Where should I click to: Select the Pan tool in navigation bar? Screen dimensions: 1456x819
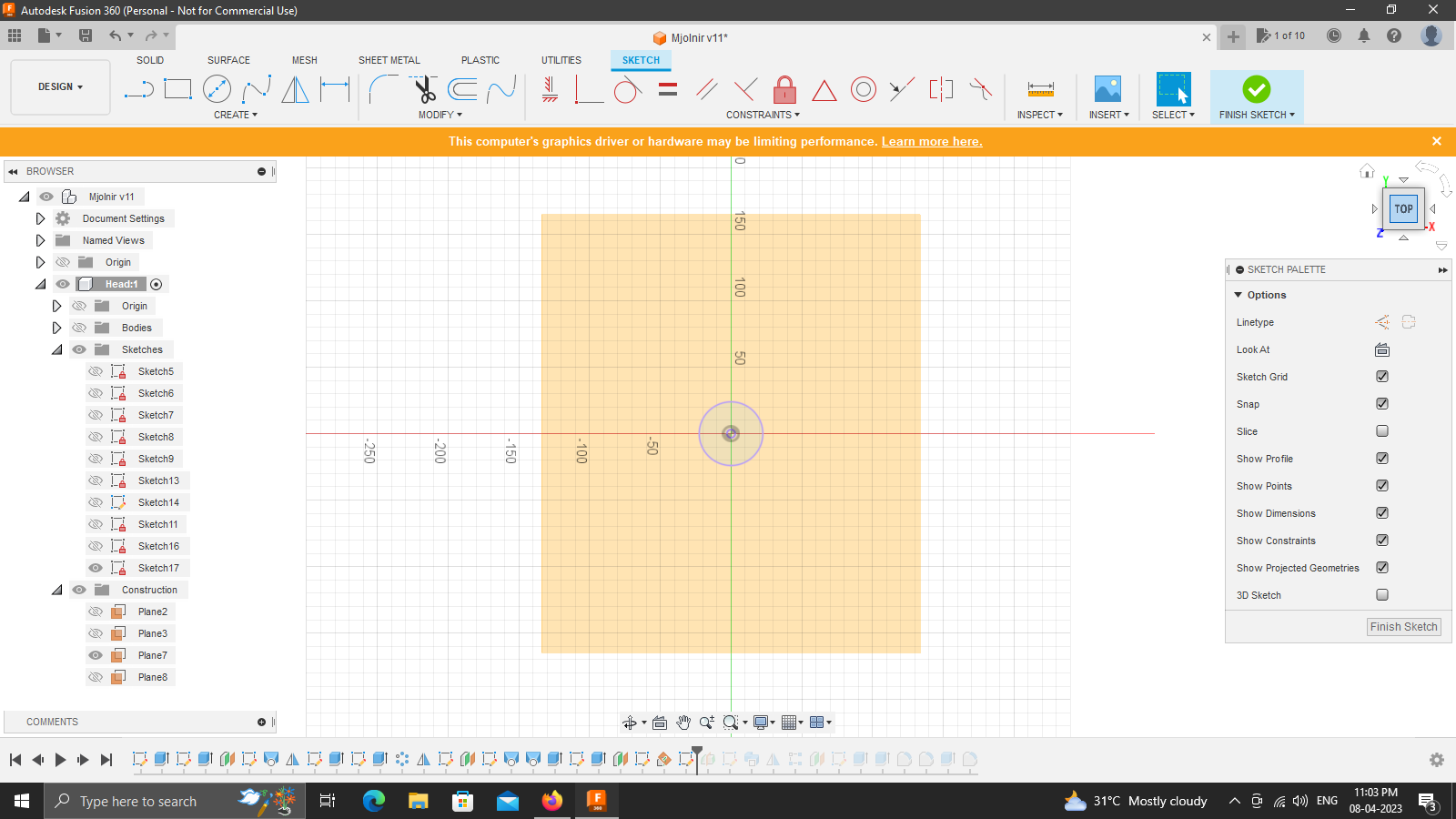[683, 722]
